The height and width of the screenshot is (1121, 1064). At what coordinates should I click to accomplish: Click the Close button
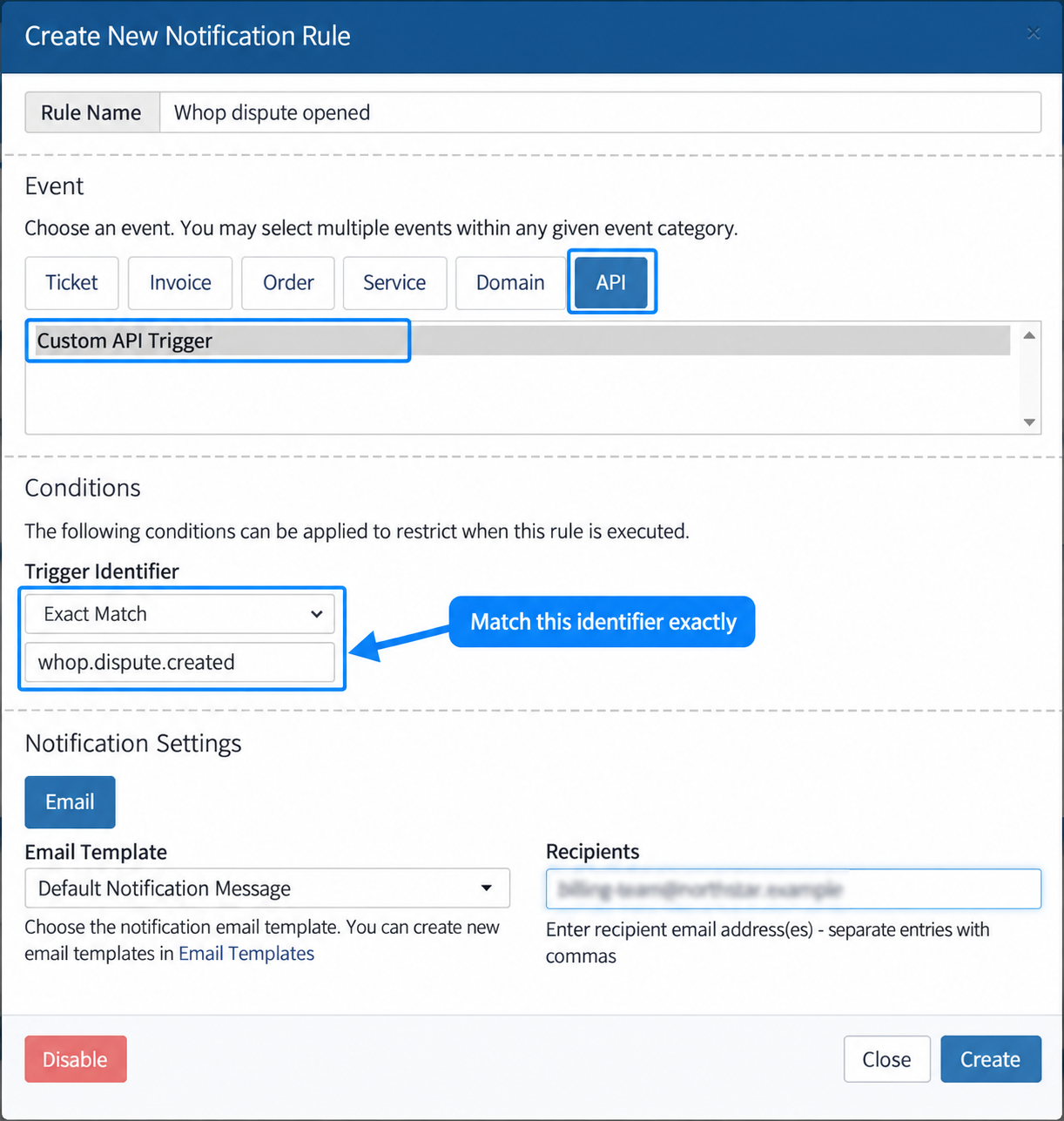coord(886,1059)
